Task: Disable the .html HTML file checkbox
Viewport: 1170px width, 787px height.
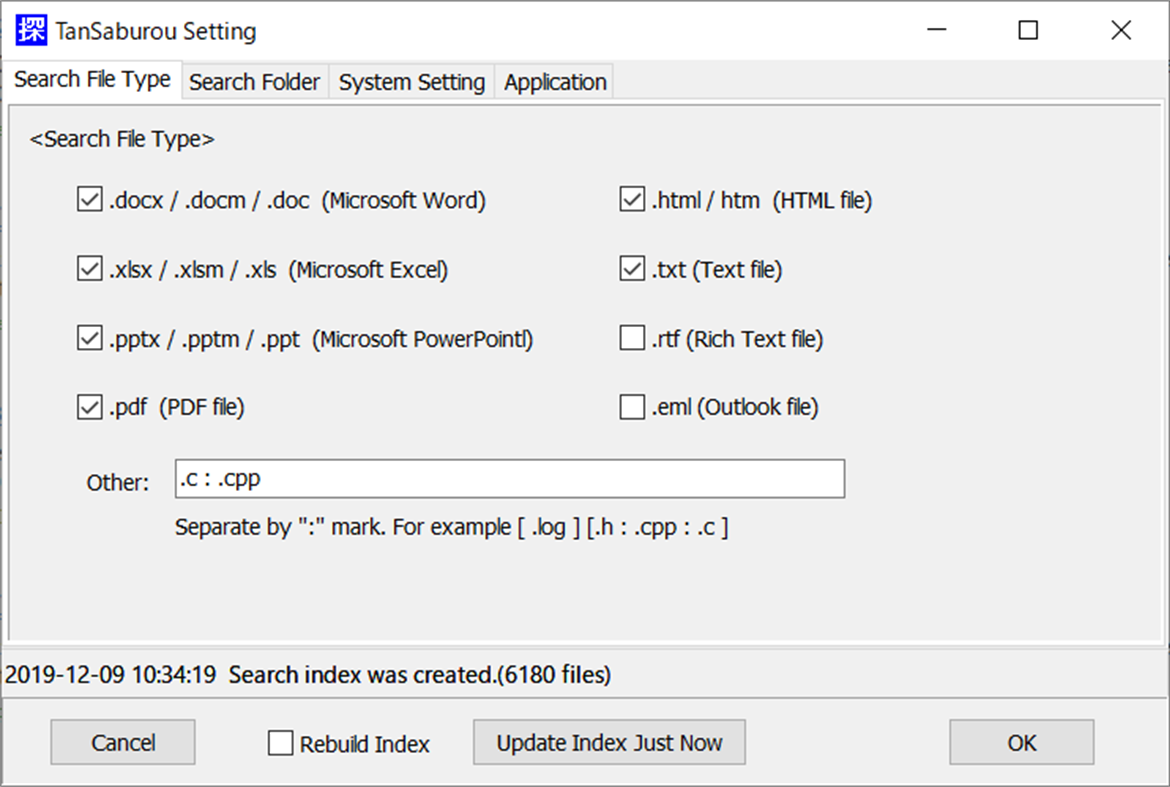Action: click(x=631, y=198)
